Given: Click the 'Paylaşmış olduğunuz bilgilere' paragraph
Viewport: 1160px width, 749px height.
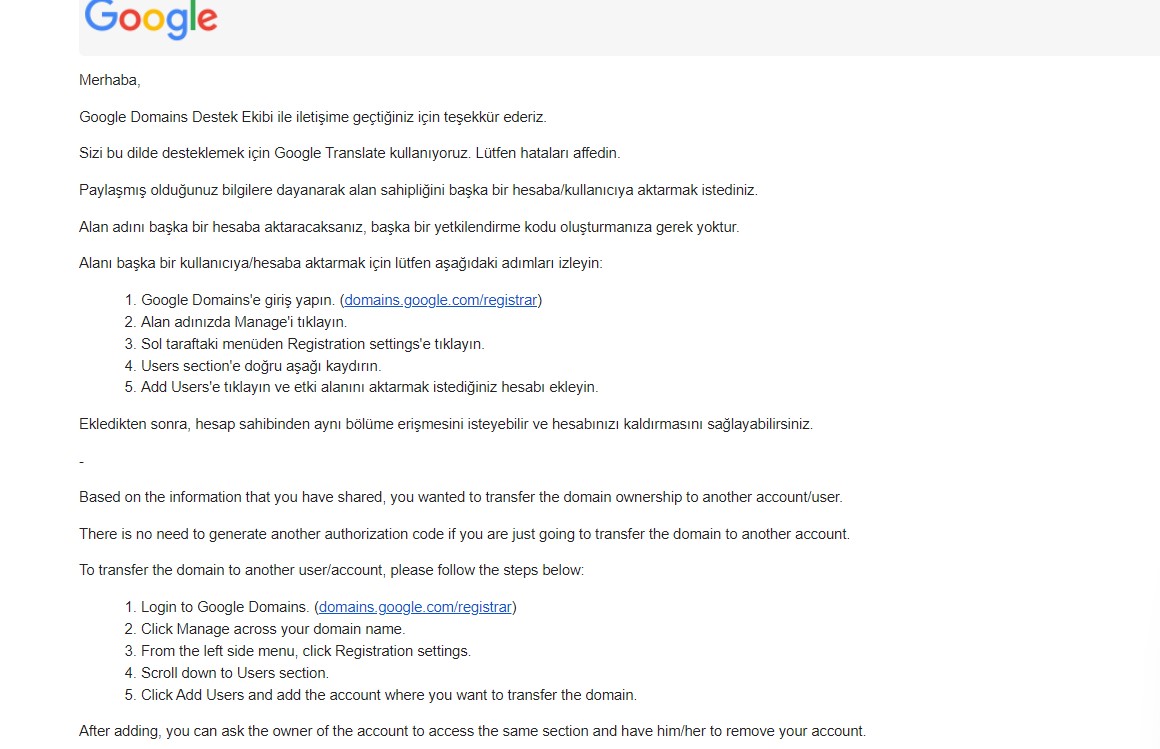Looking at the screenshot, I should tap(419, 190).
